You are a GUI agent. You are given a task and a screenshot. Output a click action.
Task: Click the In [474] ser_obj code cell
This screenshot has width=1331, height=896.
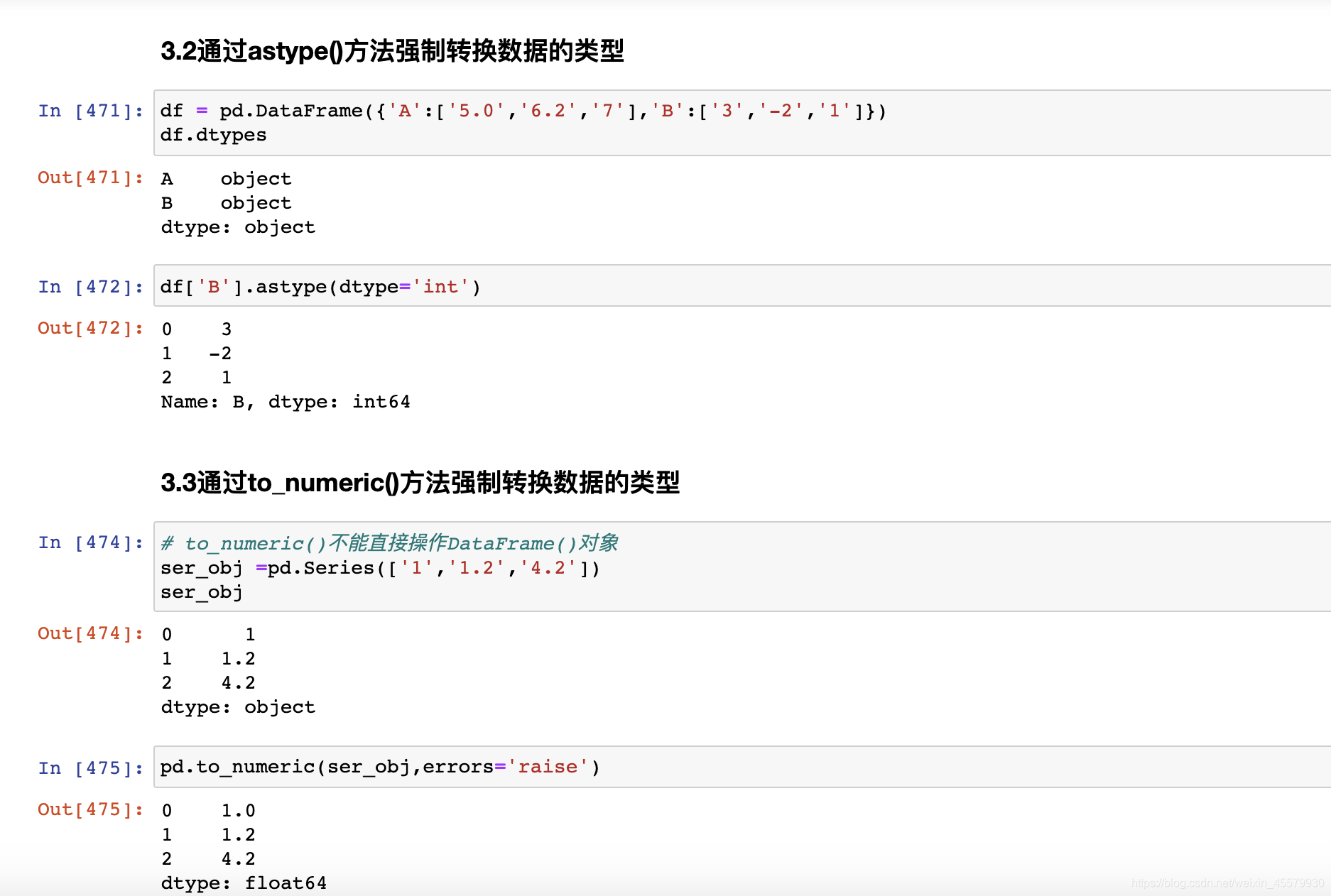click(x=742, y=567)
